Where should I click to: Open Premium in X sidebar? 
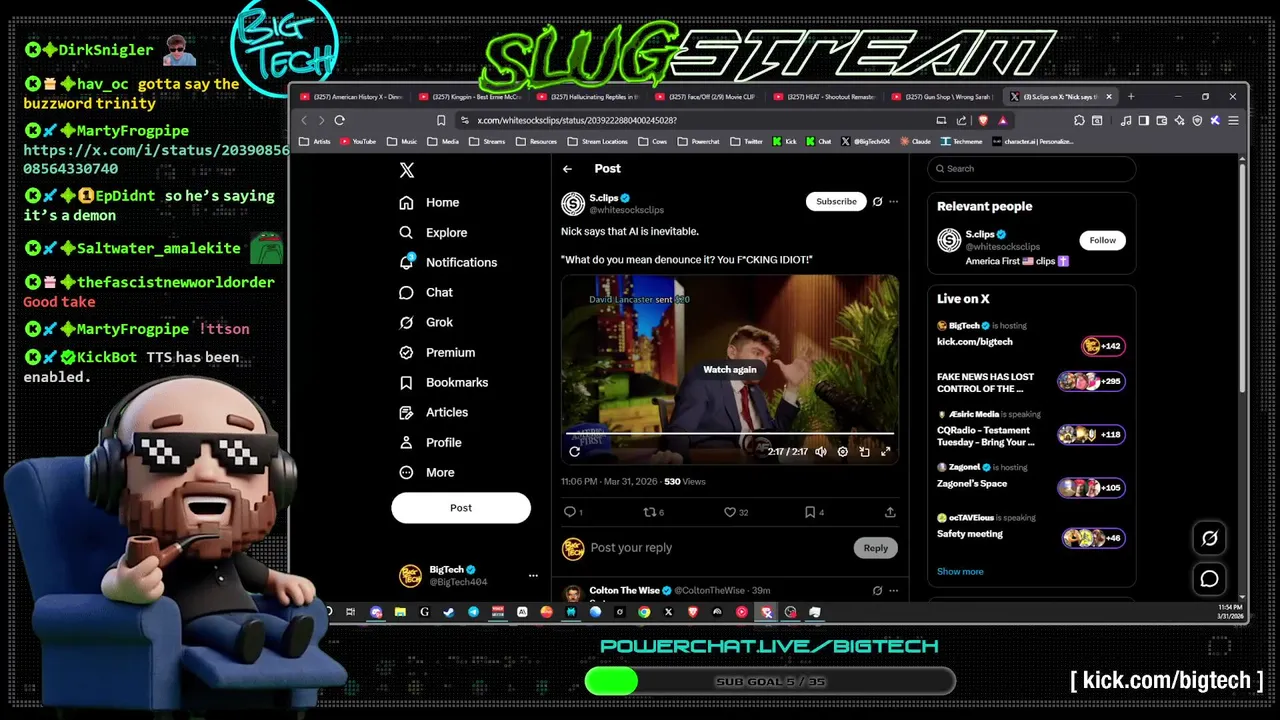point(437,352)
